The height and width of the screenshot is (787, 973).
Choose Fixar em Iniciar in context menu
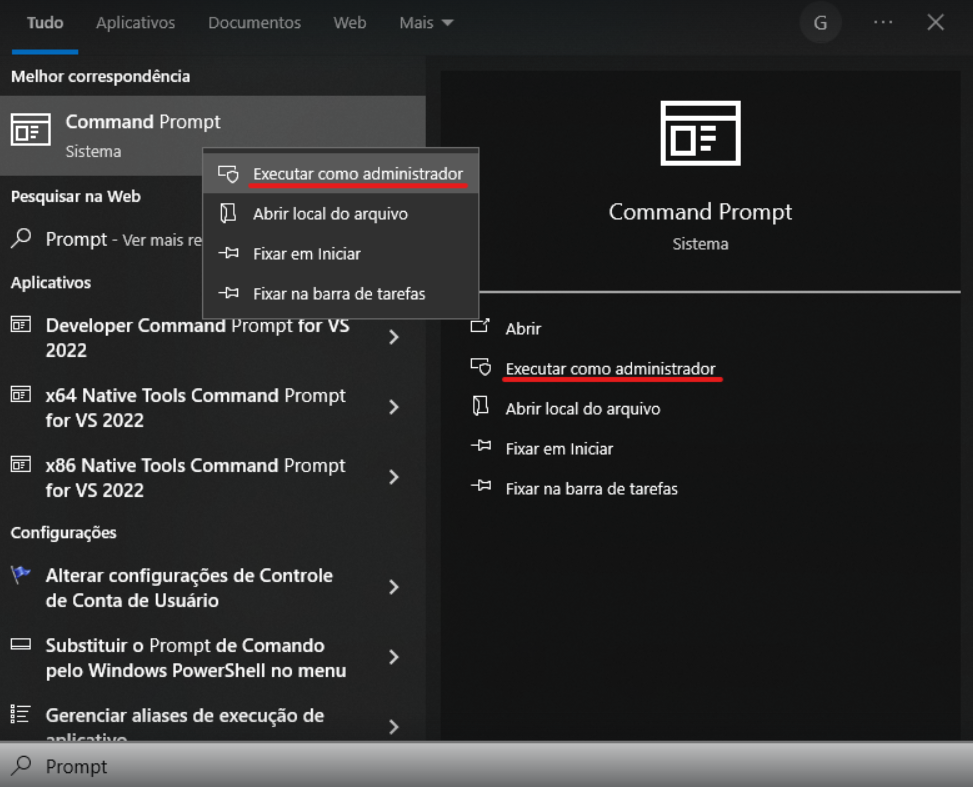tap(341, 253)
